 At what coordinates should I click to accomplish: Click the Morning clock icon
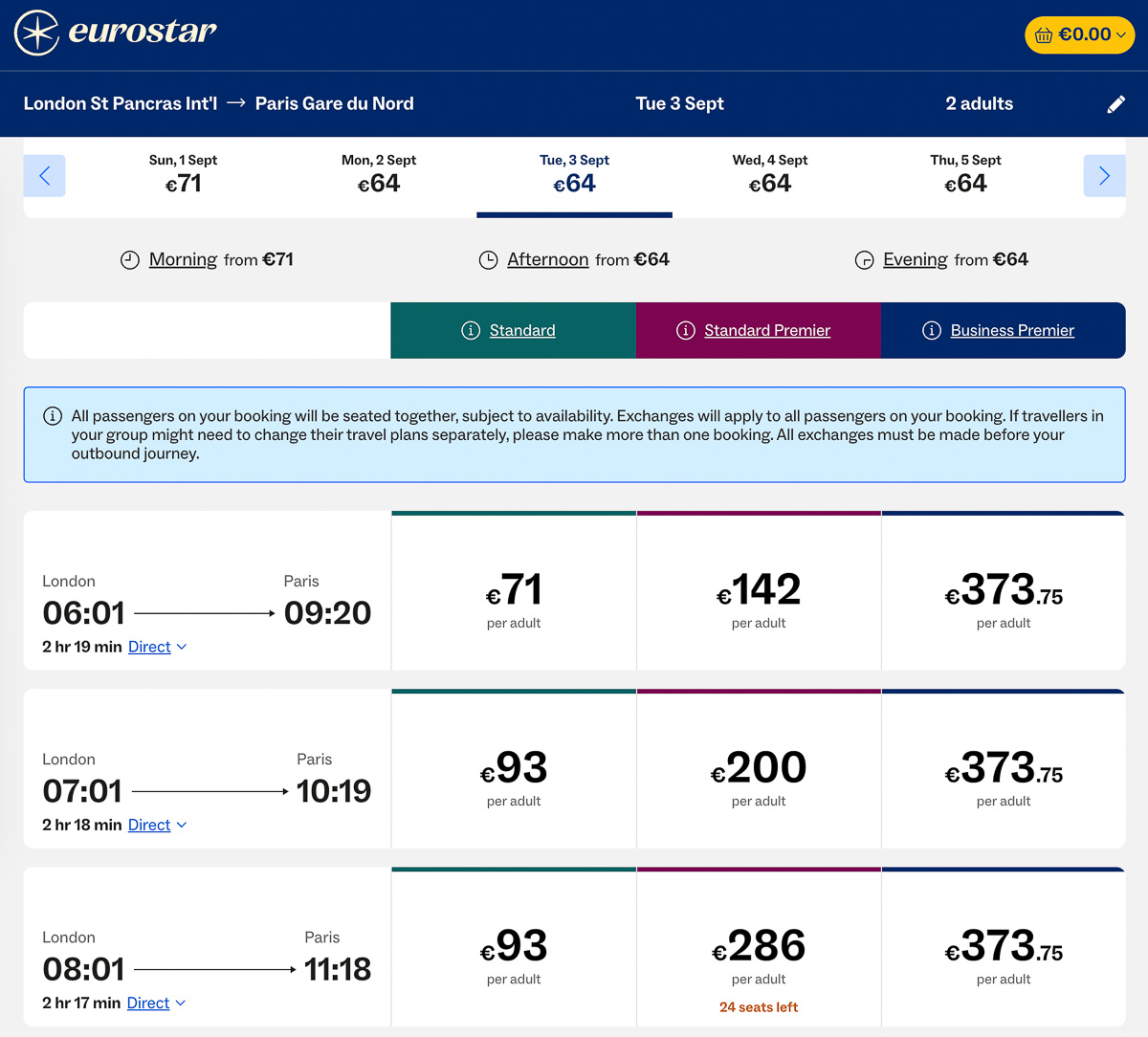pyautogui.click(x=130, y=260)
